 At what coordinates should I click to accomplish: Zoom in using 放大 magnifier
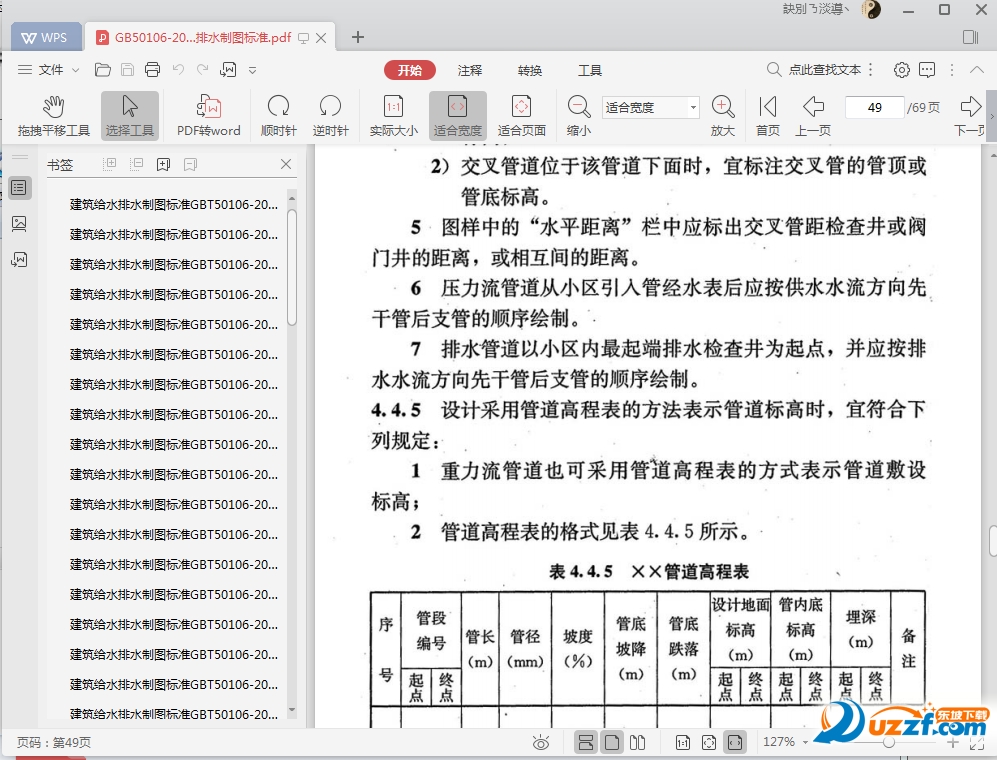coord(723,115)
